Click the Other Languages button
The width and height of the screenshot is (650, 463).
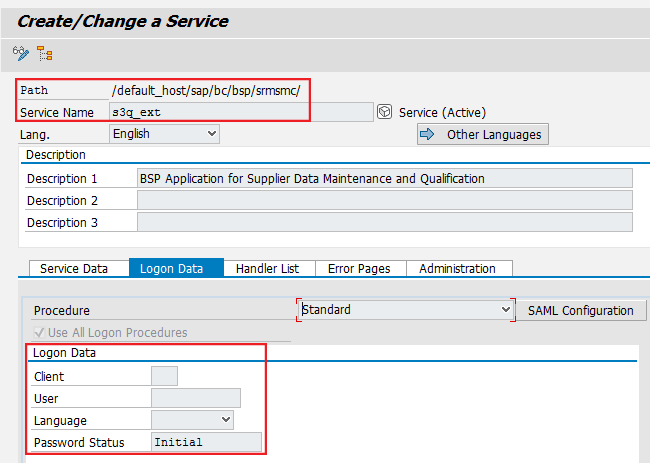482,134
